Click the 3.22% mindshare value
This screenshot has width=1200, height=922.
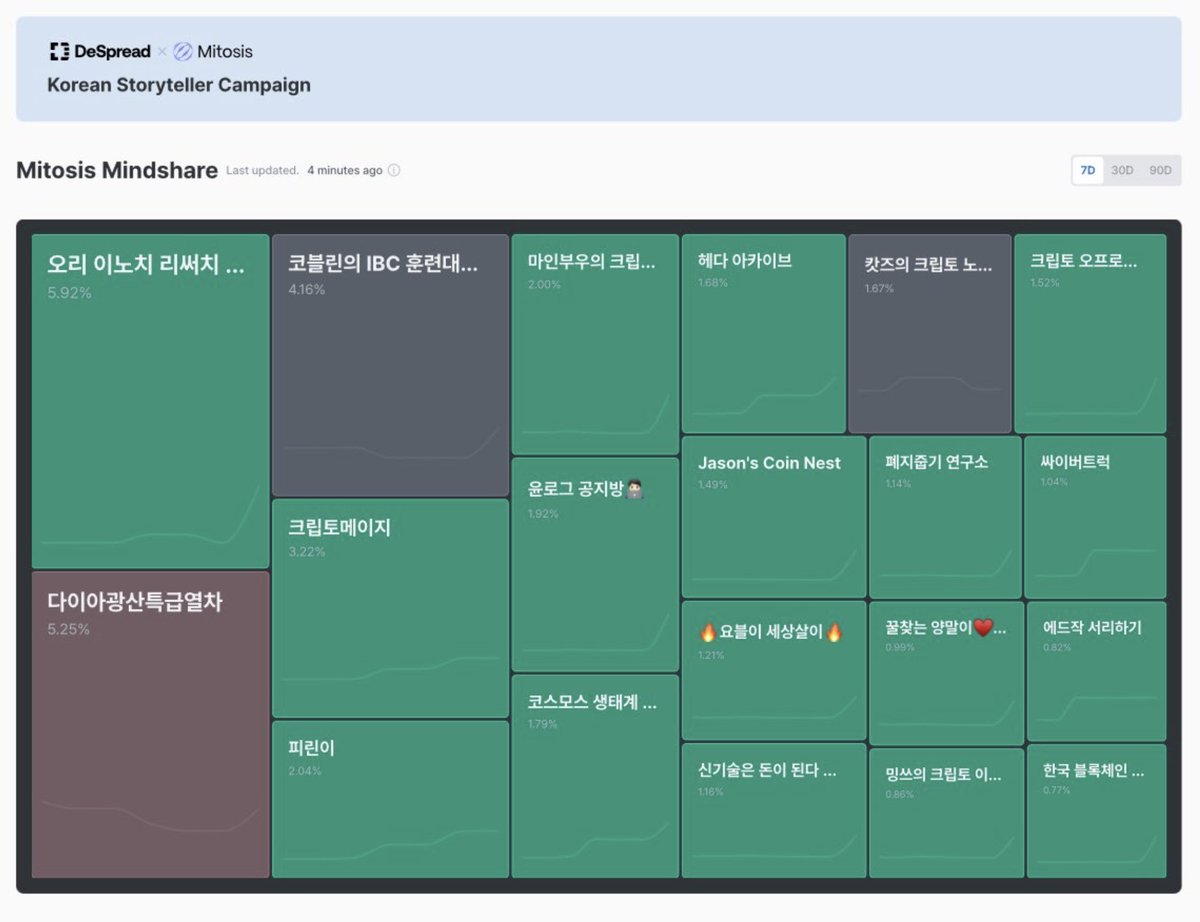(306, 552)
